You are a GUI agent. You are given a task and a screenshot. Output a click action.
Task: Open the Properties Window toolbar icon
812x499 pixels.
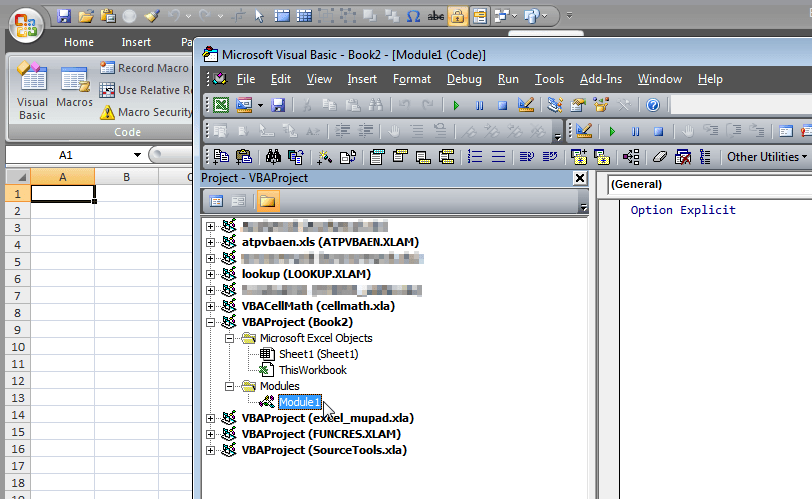click(x=577, y=105)
